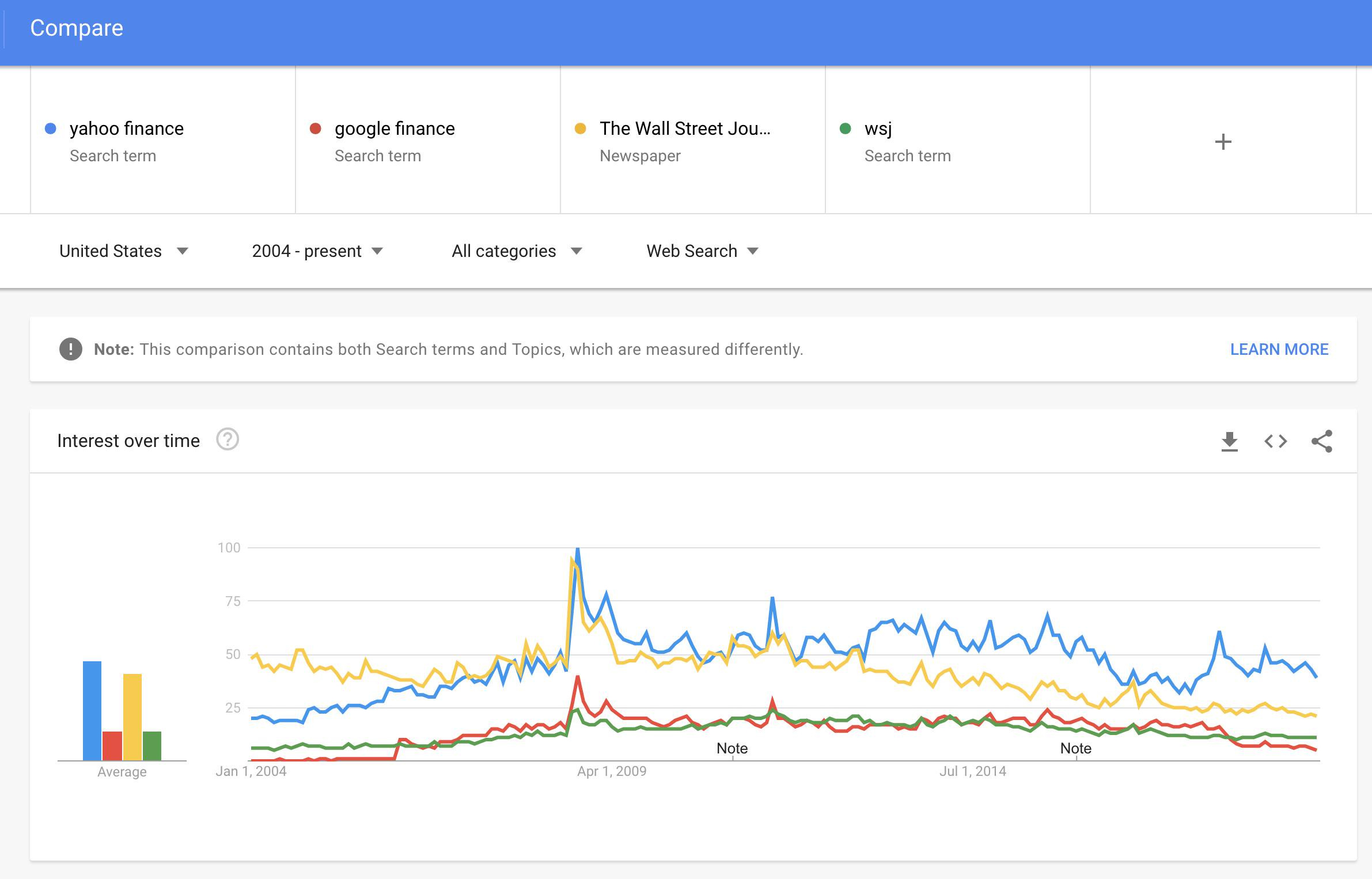Click the red dot beside google finance
This screenshot has height=879, width=1372.
coord(315,128)
